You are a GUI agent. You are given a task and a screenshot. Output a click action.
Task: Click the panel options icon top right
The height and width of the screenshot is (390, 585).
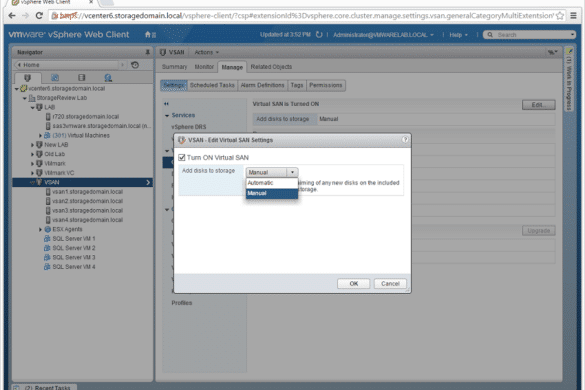click(x=552, y=52)
